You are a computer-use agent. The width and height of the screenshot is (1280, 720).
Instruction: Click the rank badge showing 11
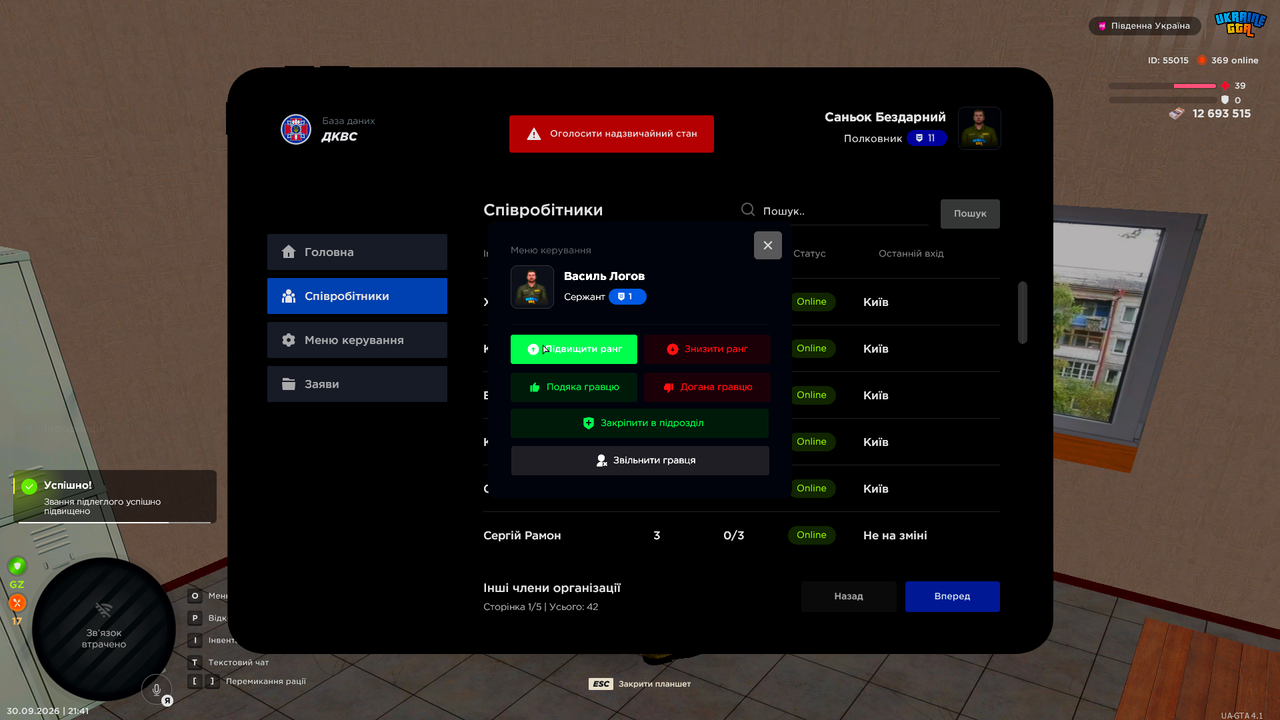[x=927, y=138]
